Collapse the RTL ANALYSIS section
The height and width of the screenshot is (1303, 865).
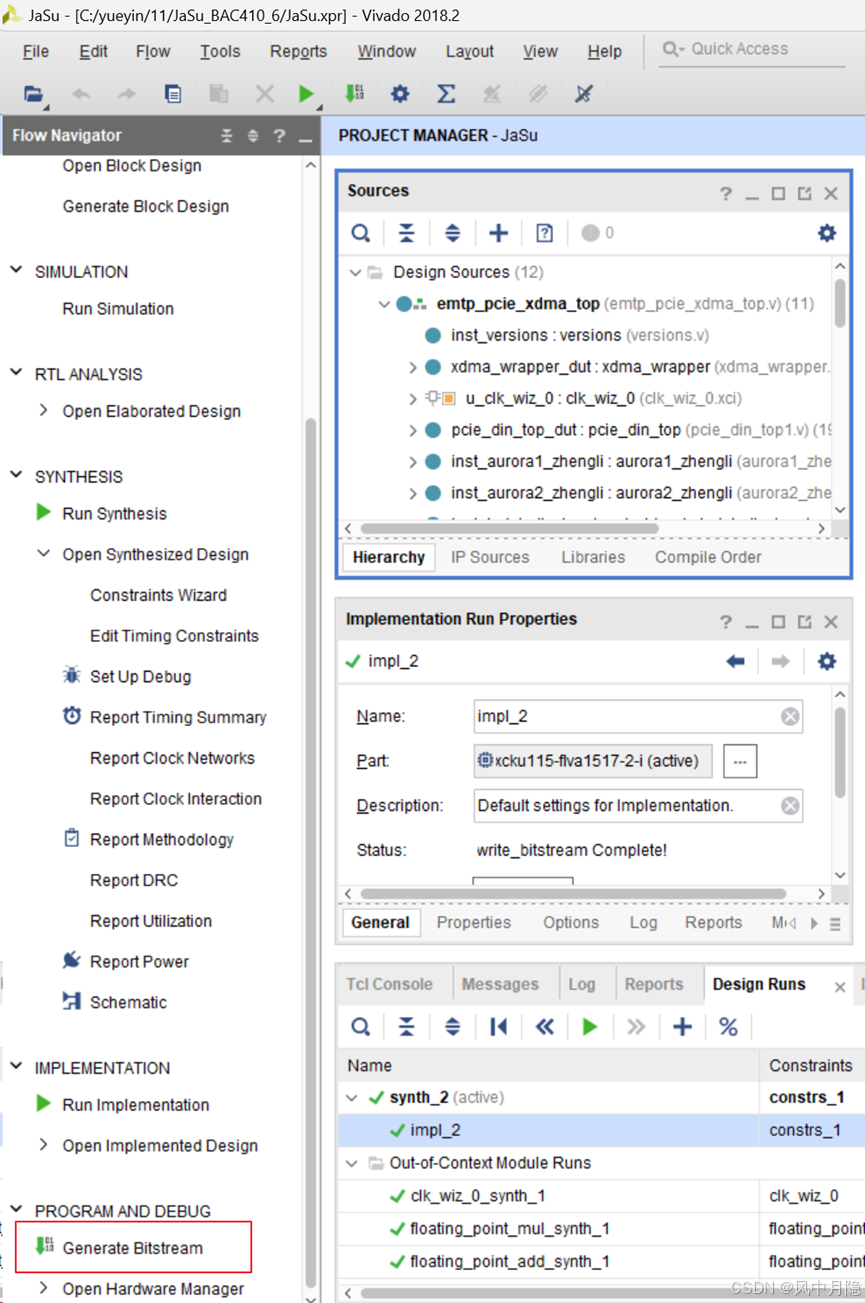(x=16, y=372)
